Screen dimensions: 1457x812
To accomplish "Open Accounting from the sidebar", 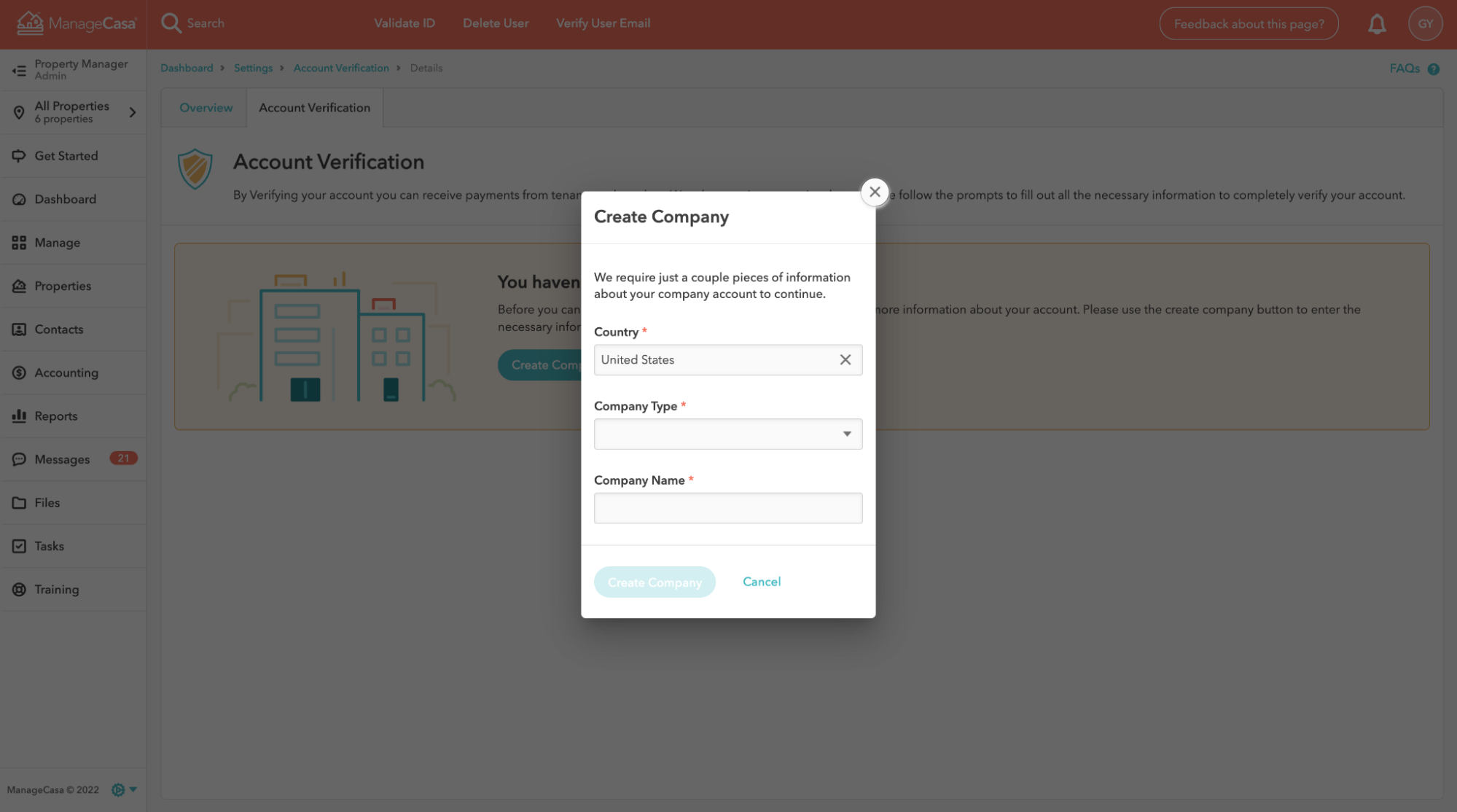I will (66, 372).
